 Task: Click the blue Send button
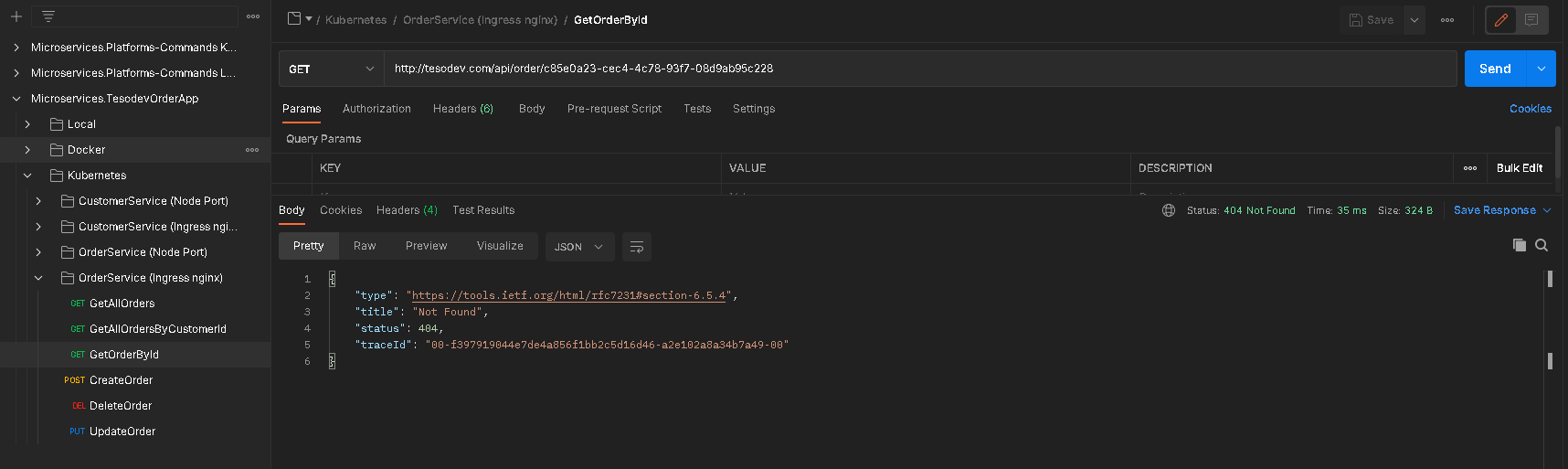point(1495,69)
